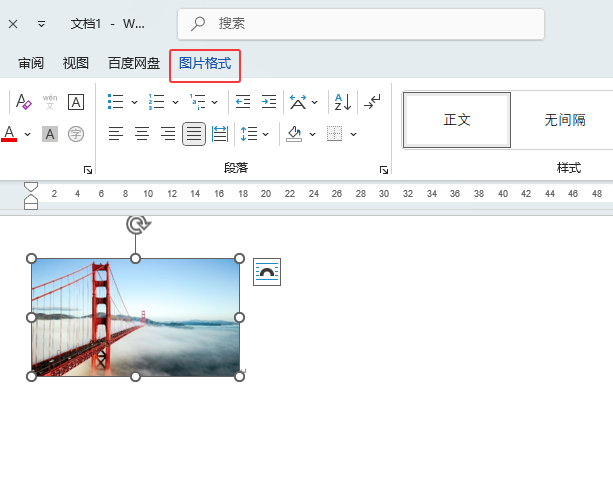Click the Asian Layout icon
The height and width of the screenshot is (483, 613).
point(298,102)
